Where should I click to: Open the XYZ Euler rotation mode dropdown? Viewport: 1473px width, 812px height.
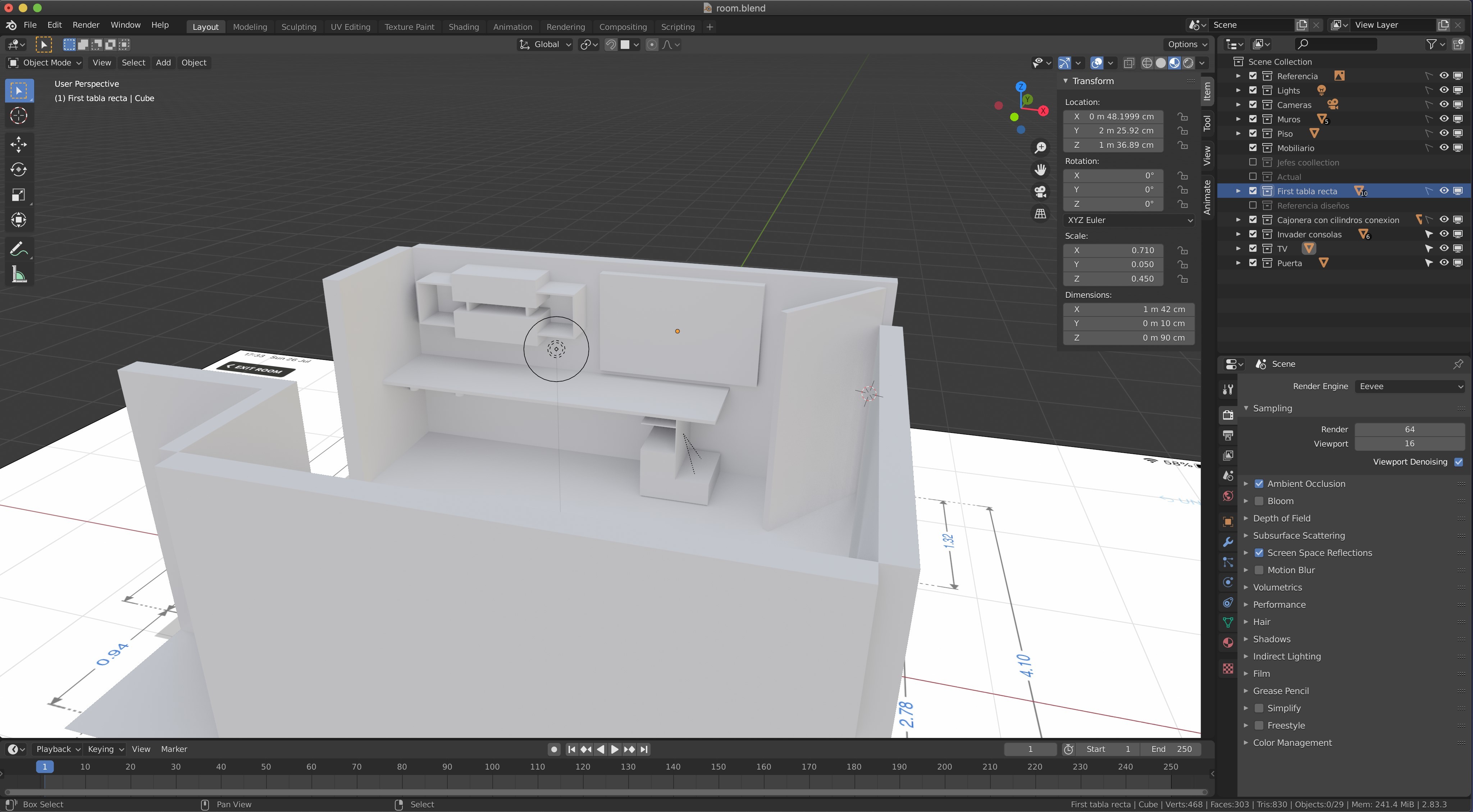(1128, 220)
